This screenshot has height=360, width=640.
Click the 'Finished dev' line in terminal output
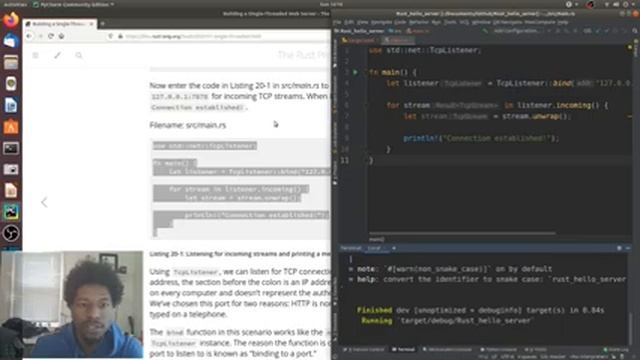pos(480,310)
